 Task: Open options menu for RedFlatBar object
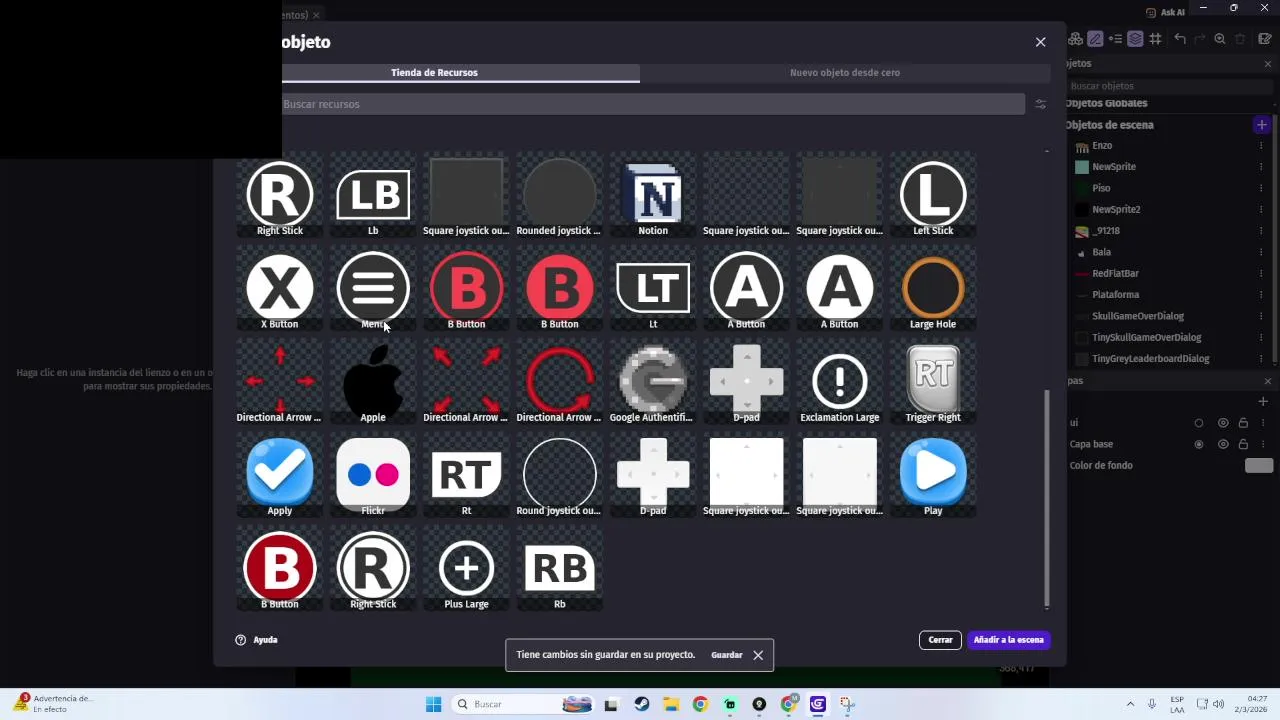1261,273
